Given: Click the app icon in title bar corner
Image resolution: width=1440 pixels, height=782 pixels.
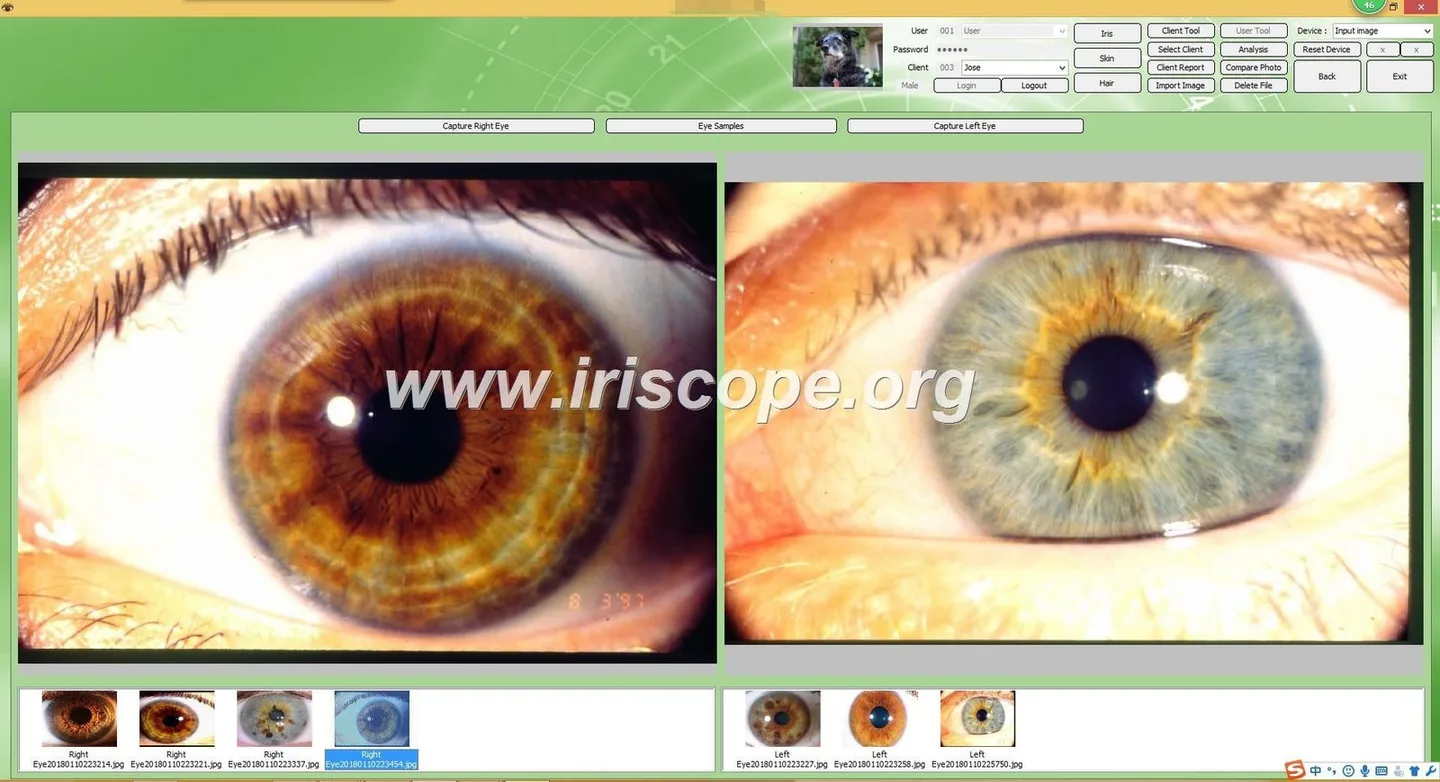Looking at the screenshot, I should [7, 7].
